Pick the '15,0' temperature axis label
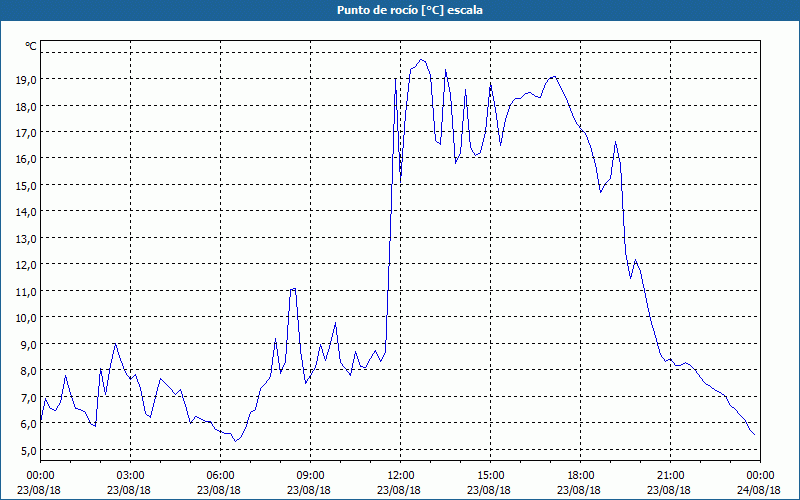800x500 pixels. point(27,186)
